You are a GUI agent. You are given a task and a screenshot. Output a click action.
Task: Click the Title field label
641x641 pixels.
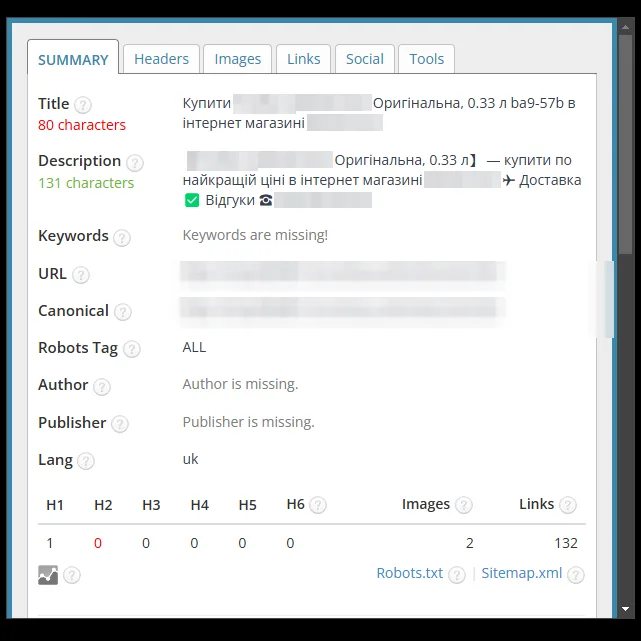(54, 103)
